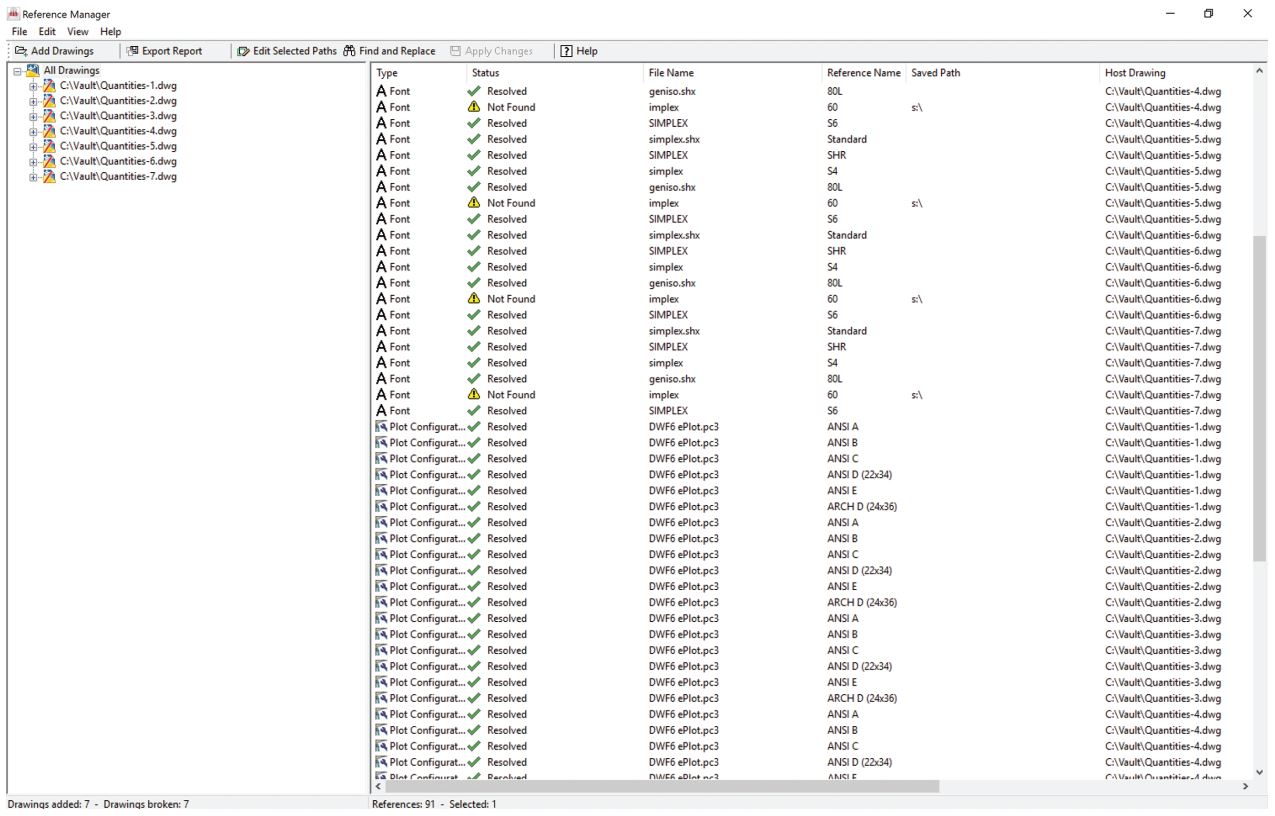The image size is (1275, 816).
Task: Expand the Quantities-2.dwg tree node
Action: [31, 100]
